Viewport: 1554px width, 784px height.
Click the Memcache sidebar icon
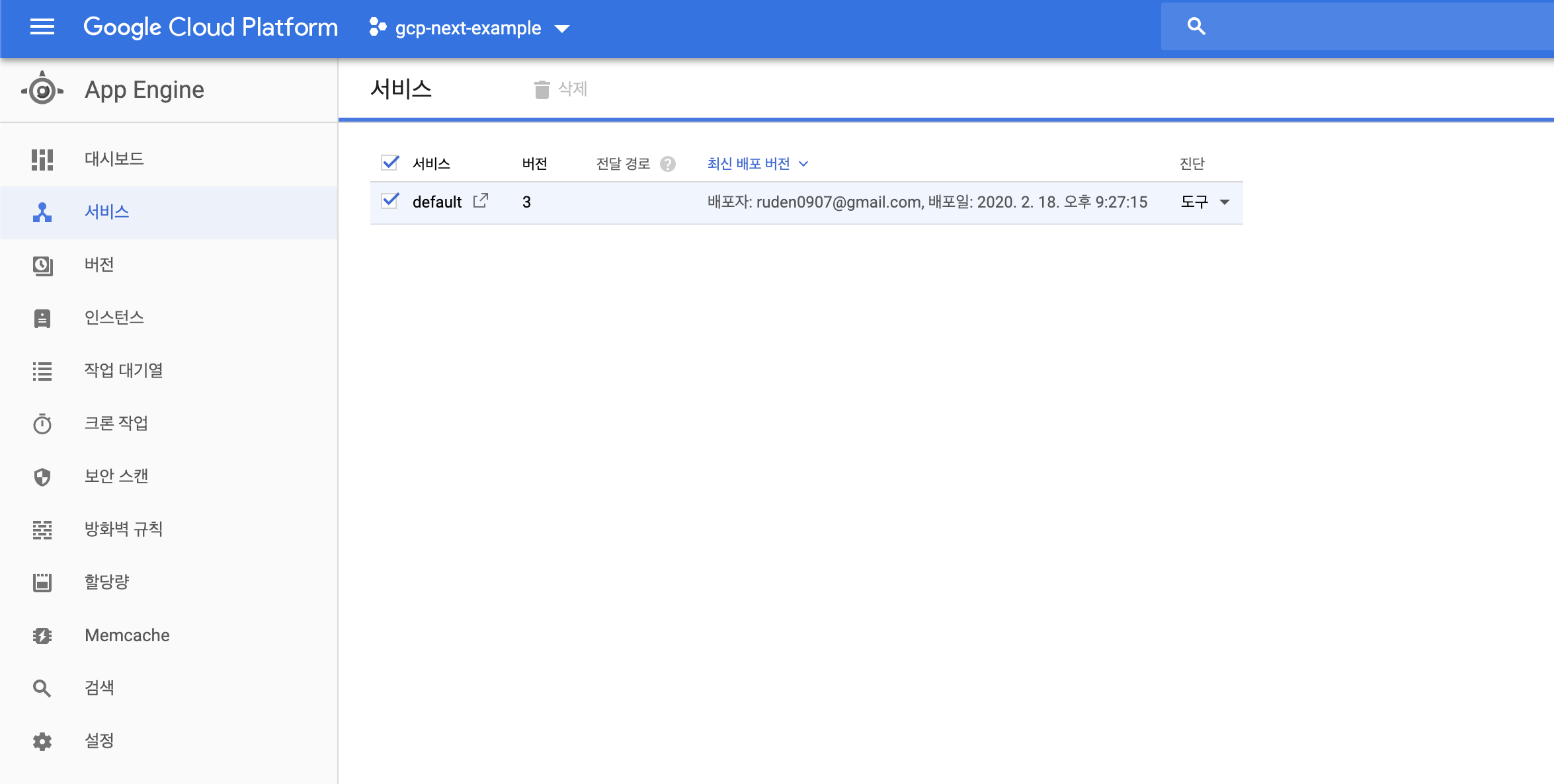pyautogui.click(x=42, y=635)
